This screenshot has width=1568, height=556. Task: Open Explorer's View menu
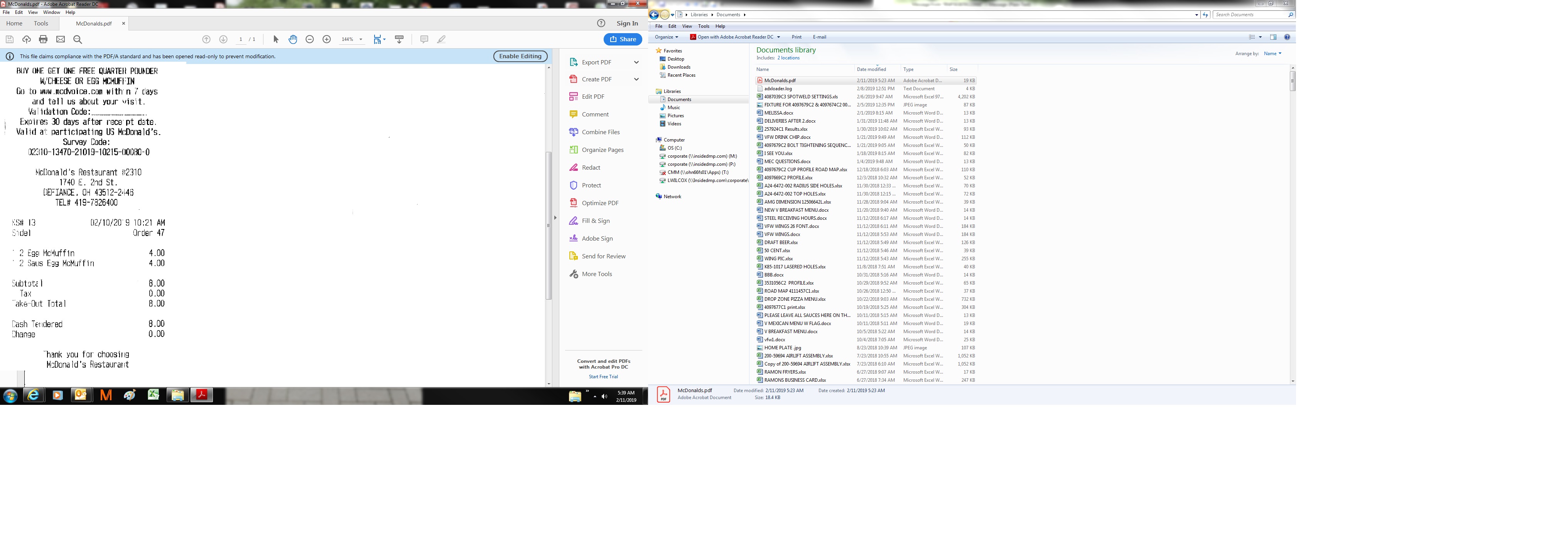tap(687, 26)
